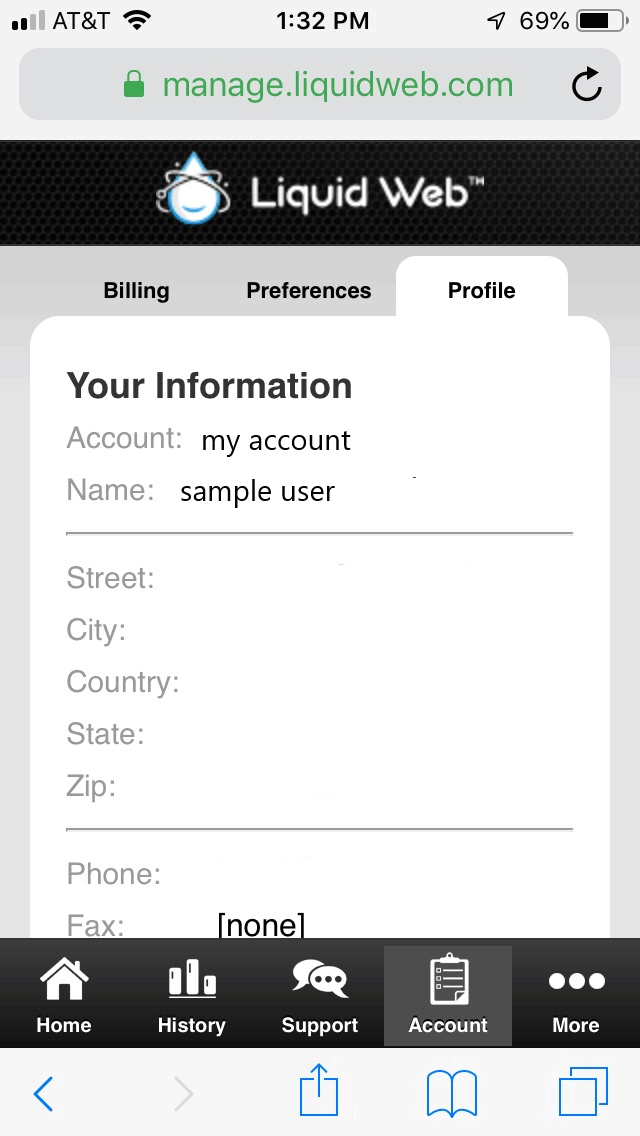Viewport: 640px width, 1136px height.
Task: Open the More options menu
Action: tap(575, 995)
